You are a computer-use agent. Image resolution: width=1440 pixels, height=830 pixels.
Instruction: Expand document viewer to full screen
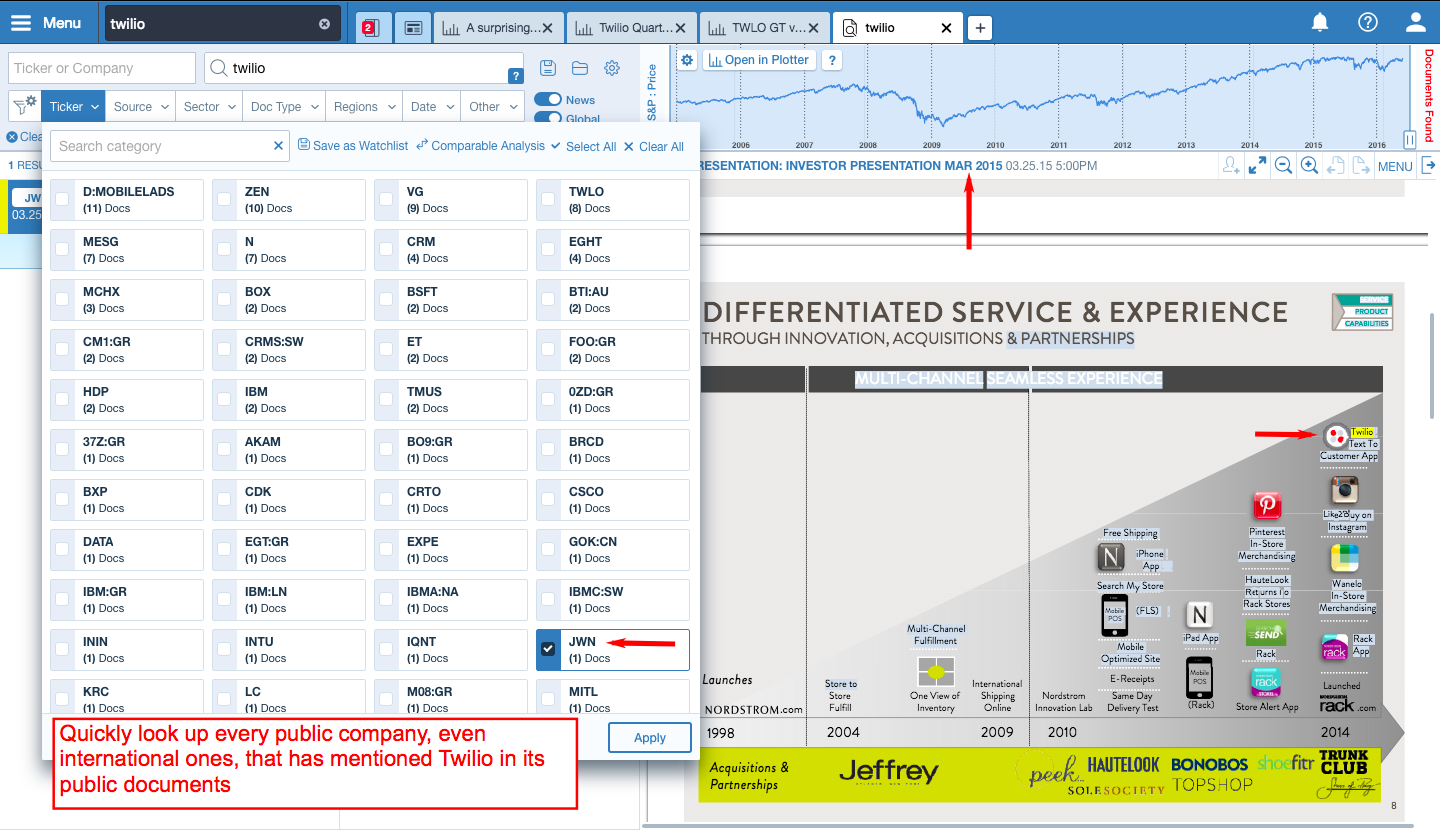pyautogui.click(x=1257, y=165)
